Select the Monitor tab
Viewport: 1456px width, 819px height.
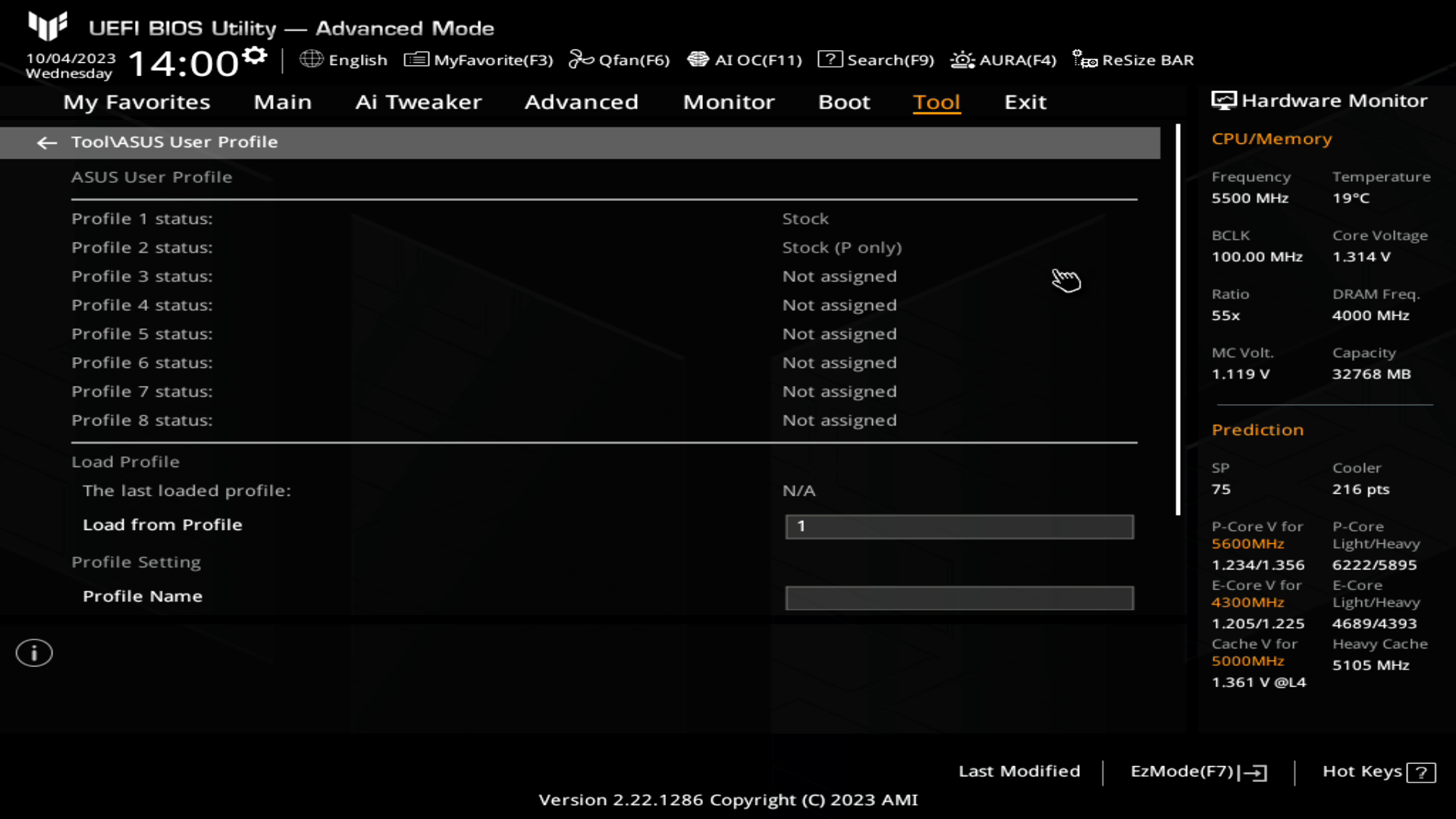728,101
